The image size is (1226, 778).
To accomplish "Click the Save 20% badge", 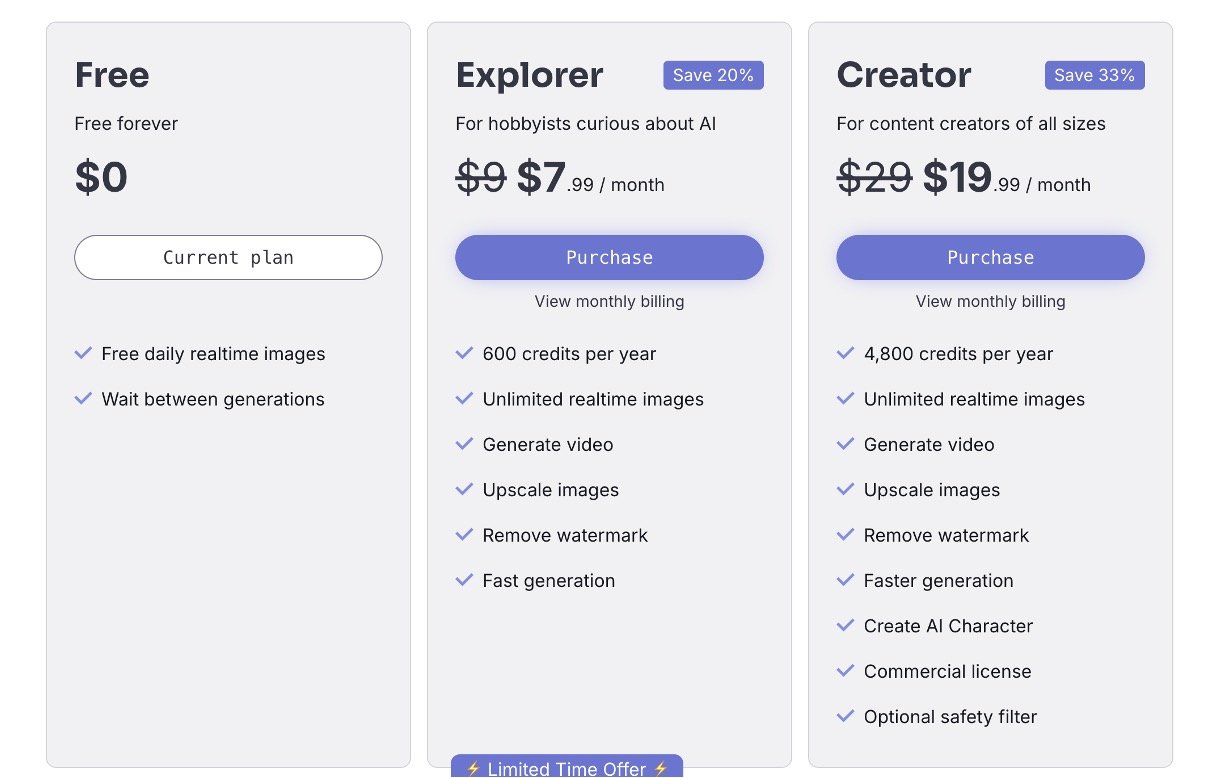I will [713, 75].
